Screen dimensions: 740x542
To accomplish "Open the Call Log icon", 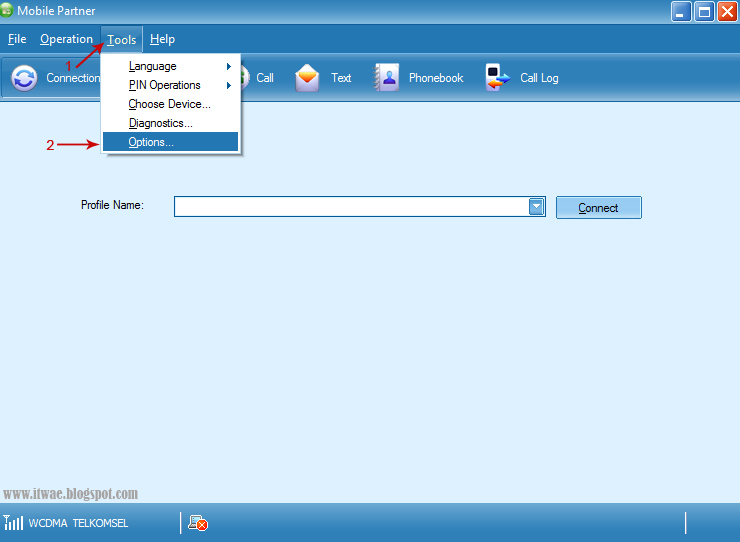I will (x=497, y=77).
